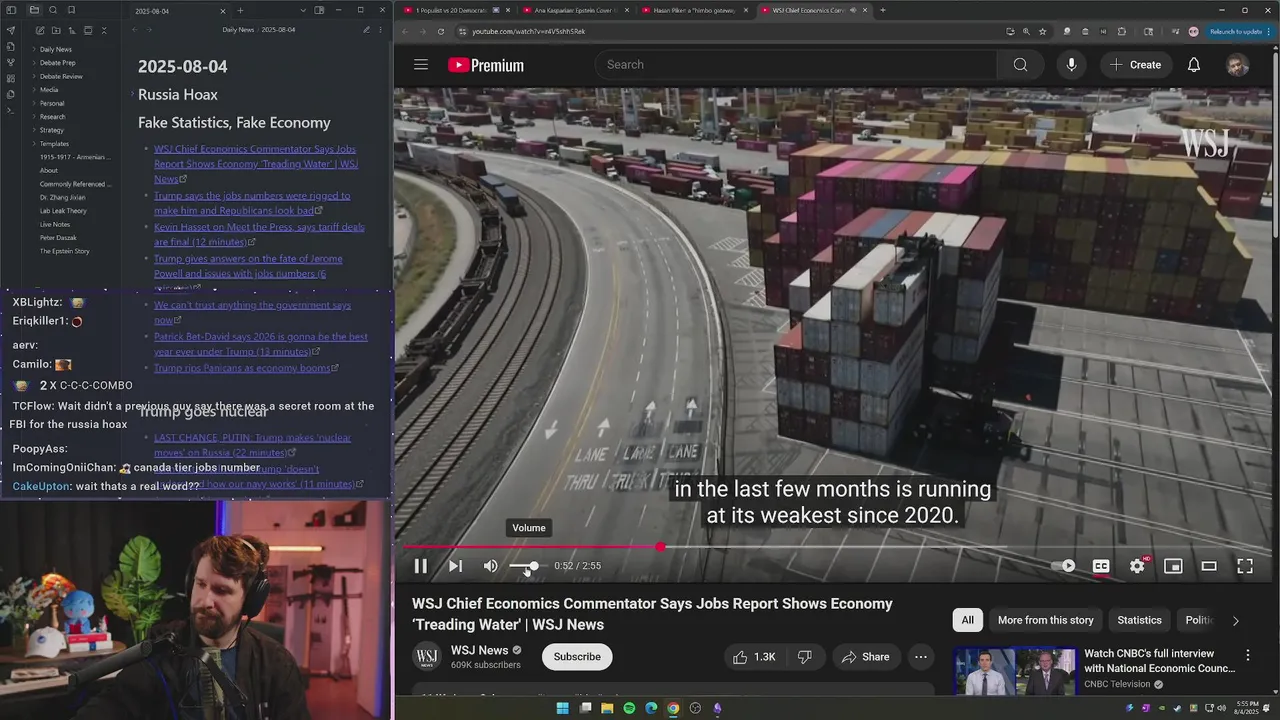Reload the YouTube page
Screen dimensions: 1280x720
(441, 31)
